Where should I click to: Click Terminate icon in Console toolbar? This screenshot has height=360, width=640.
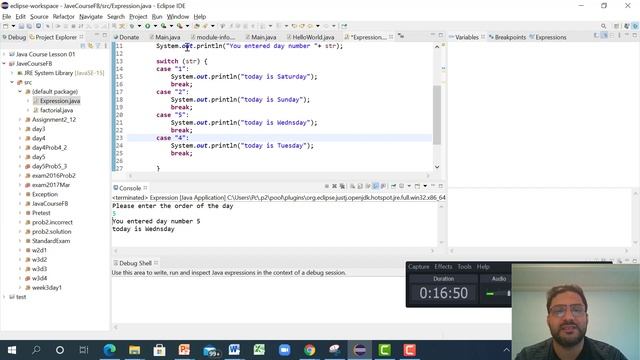pyautogui.click(x=327, y=186)
